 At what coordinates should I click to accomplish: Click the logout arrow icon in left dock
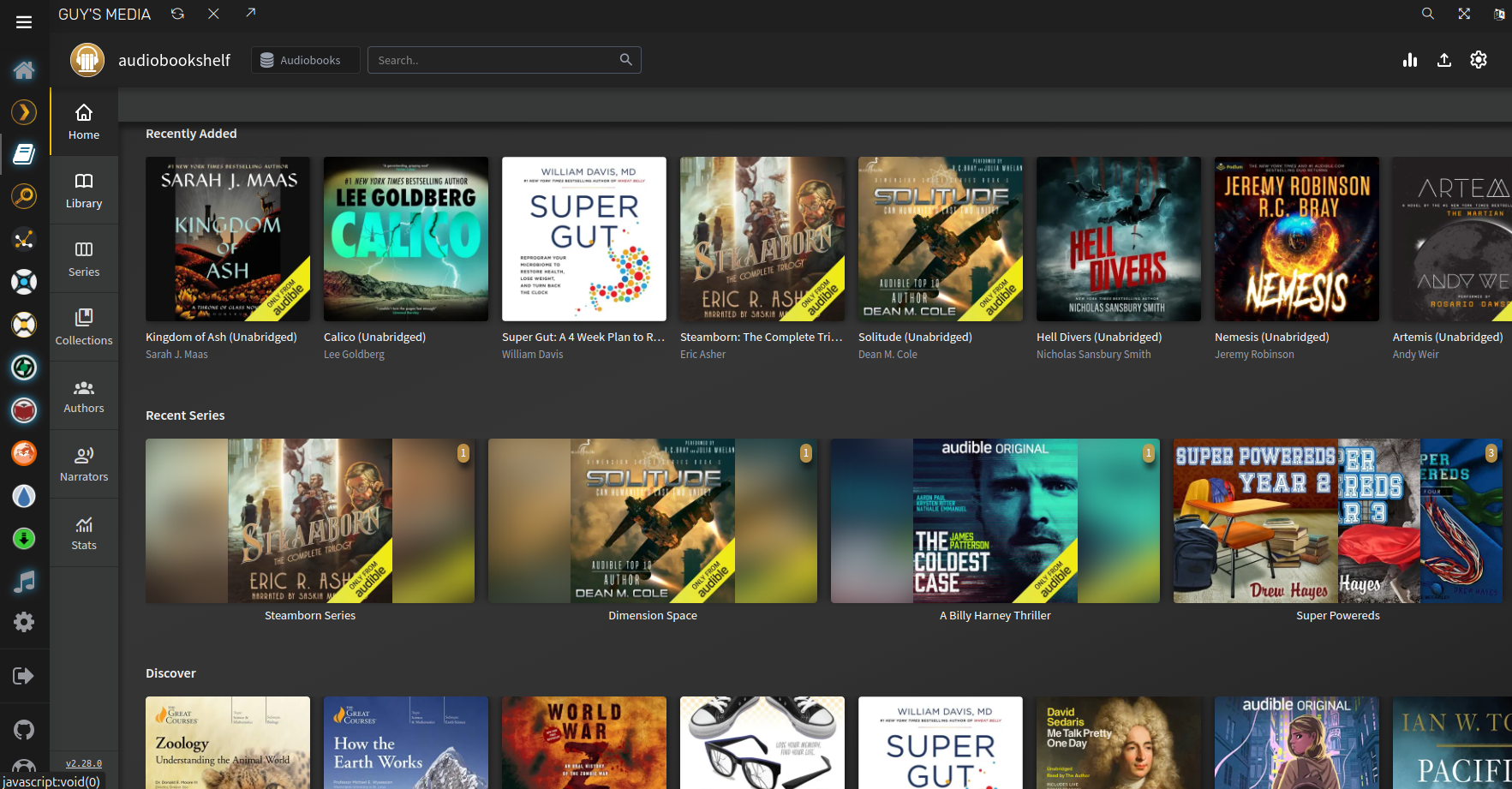(x=24, y=676)
